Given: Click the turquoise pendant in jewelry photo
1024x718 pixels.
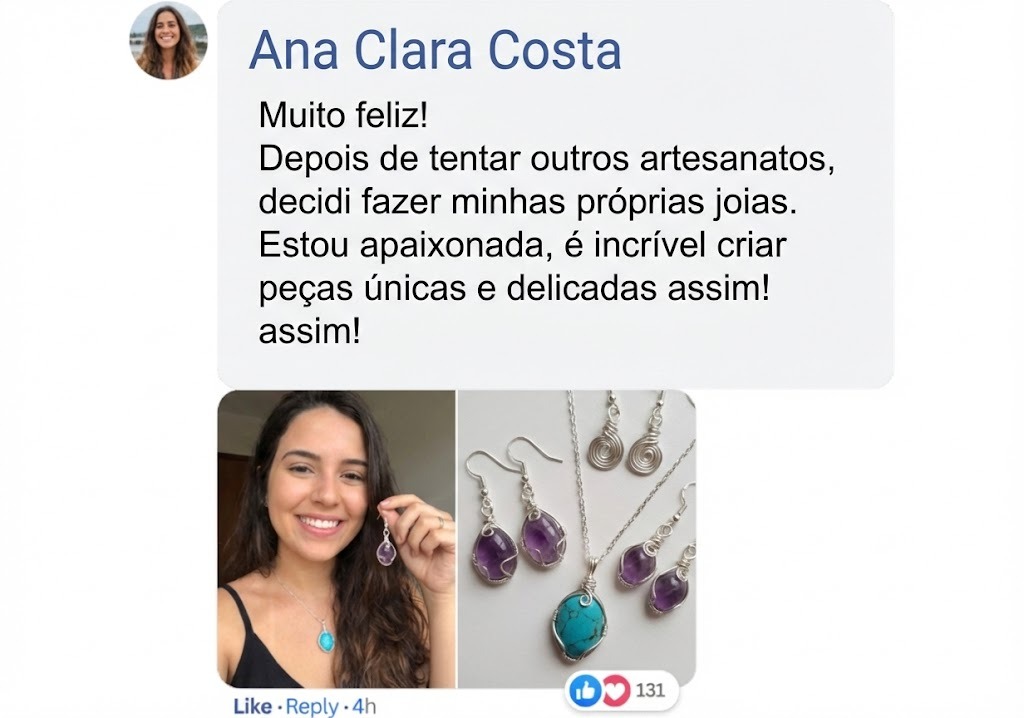Looking at the screenshot, I should [579, 617].
